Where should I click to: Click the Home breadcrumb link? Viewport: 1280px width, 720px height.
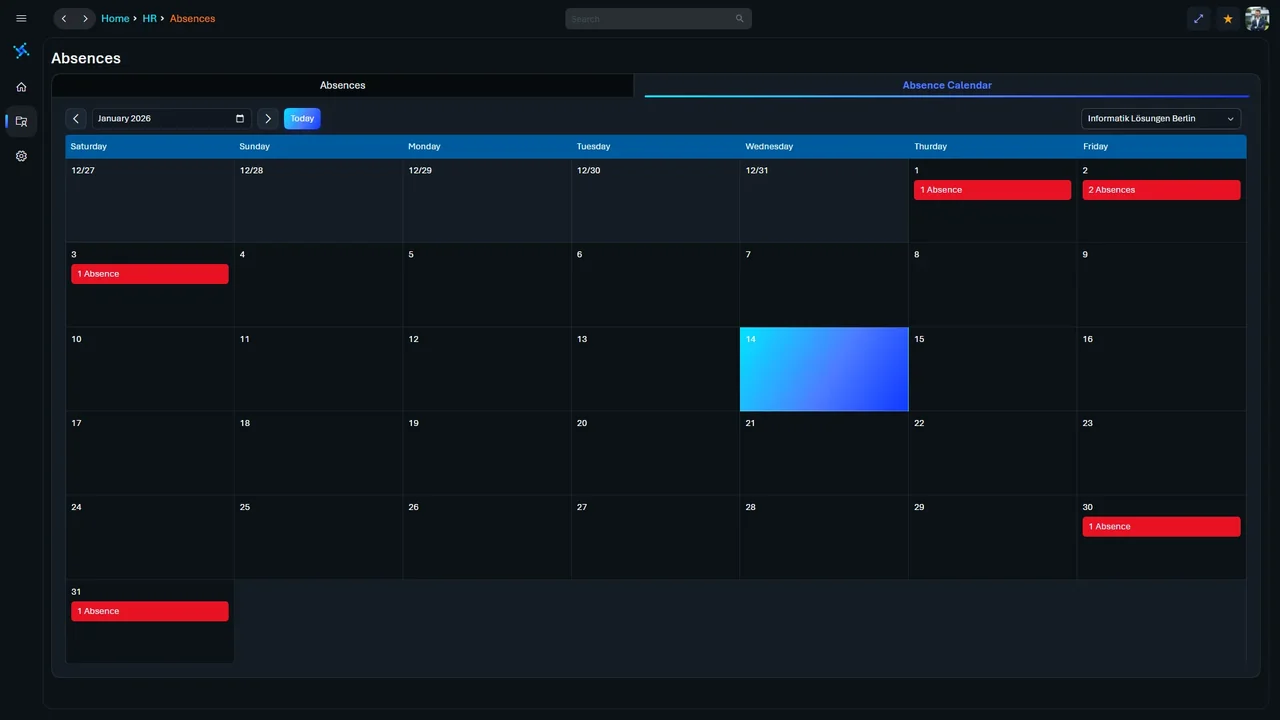(115, 18)
